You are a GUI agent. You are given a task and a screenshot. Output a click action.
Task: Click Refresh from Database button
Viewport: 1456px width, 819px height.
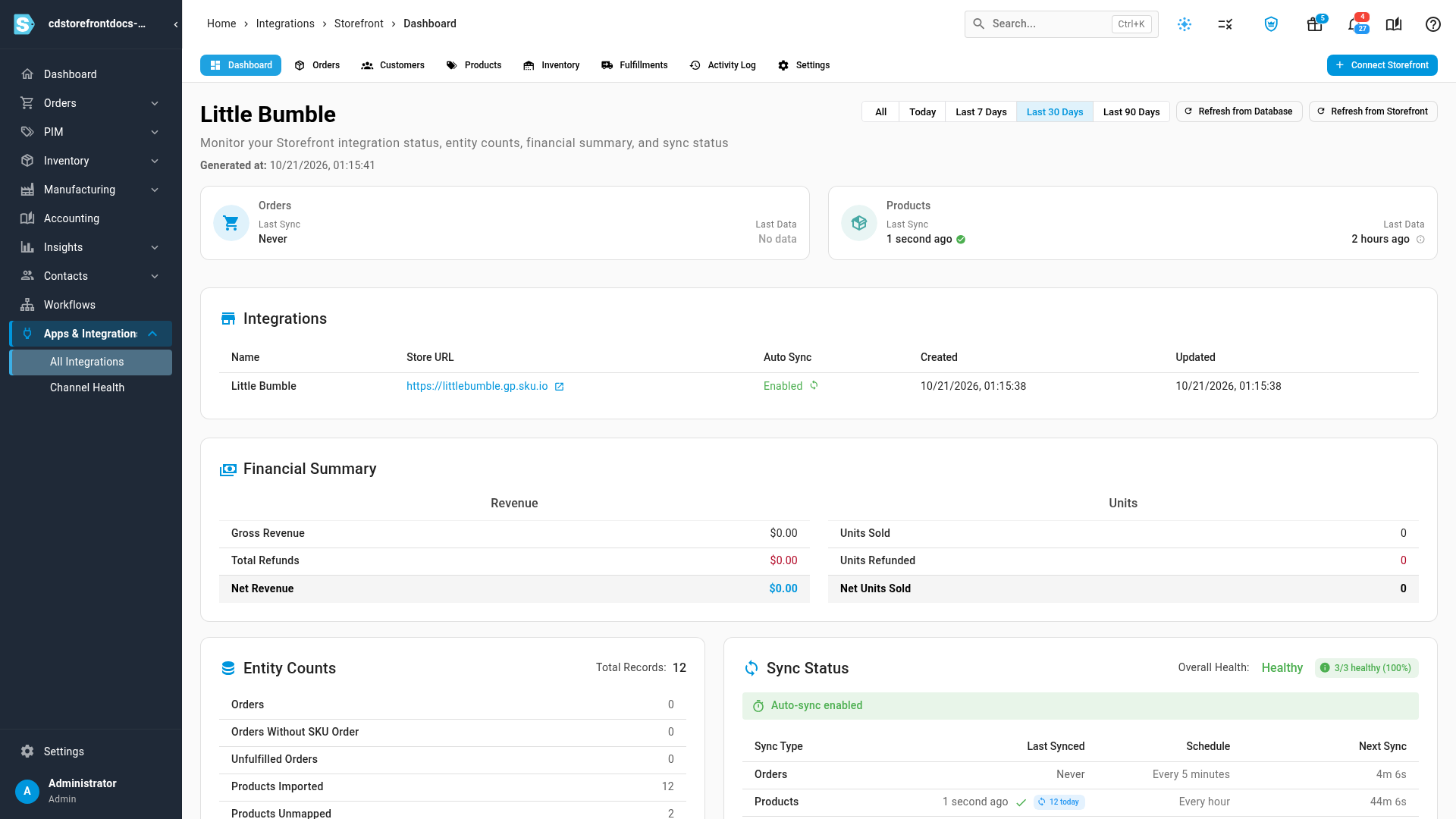[x=1239, y=111]
